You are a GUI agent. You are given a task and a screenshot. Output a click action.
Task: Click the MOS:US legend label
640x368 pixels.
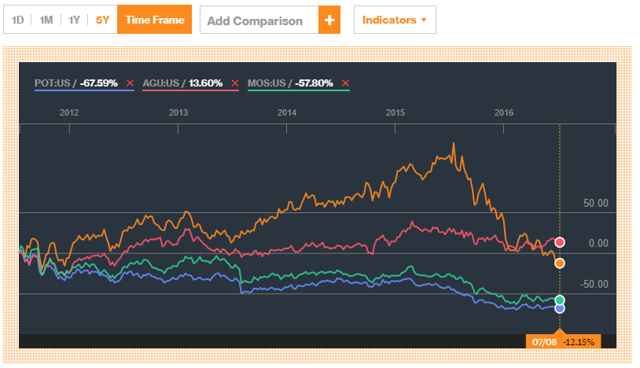coord(266,83)
